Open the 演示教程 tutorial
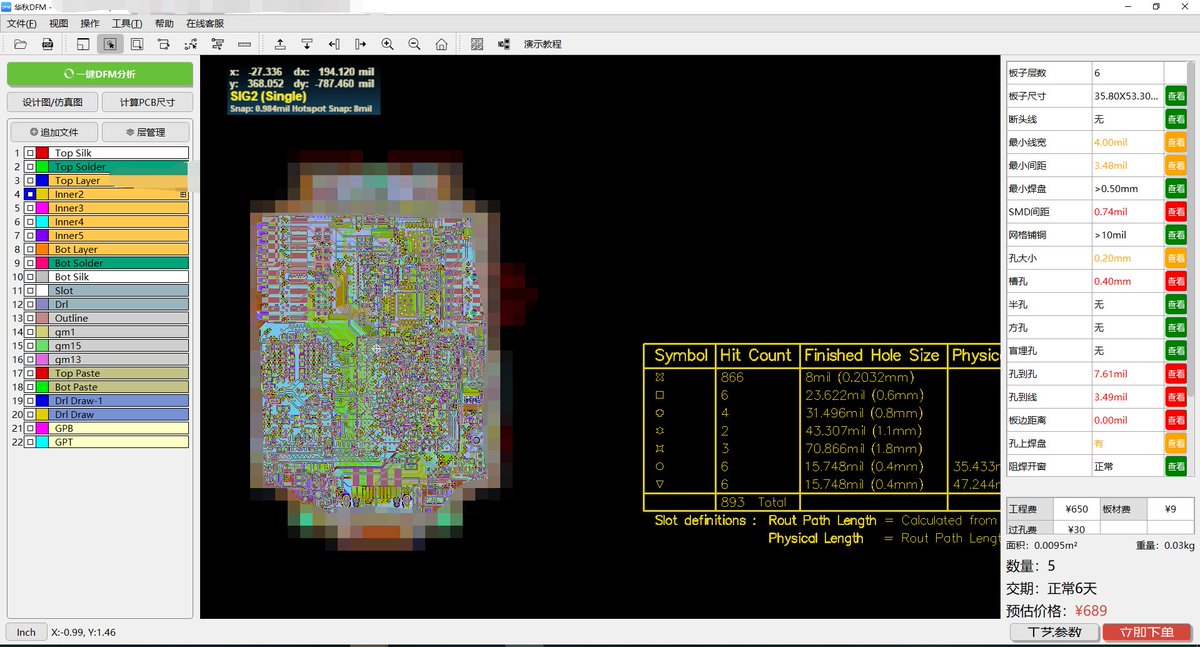The width and height of the screenshot is (1200, 647). [x=543, y=44]
